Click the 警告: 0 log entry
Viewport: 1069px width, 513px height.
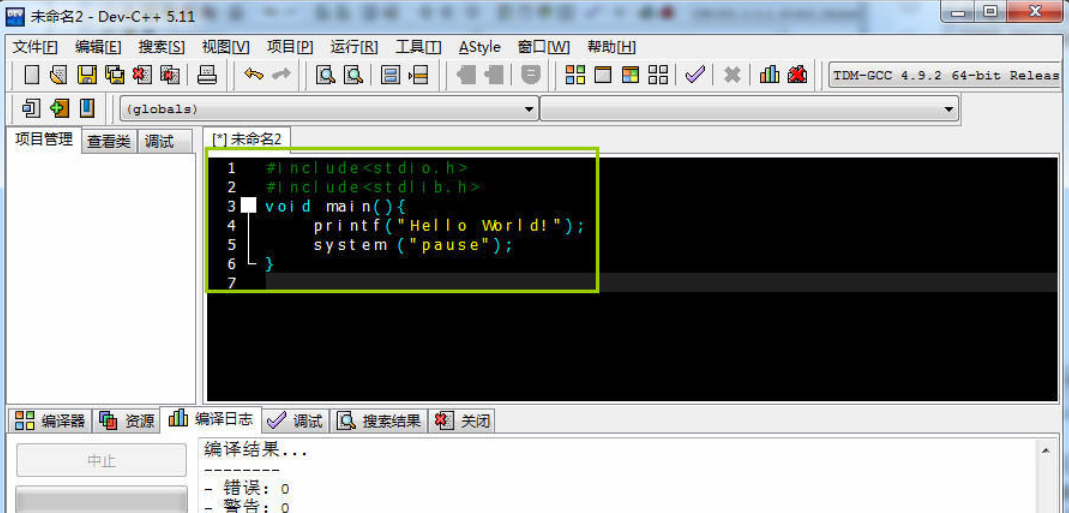tap(247, 507)
